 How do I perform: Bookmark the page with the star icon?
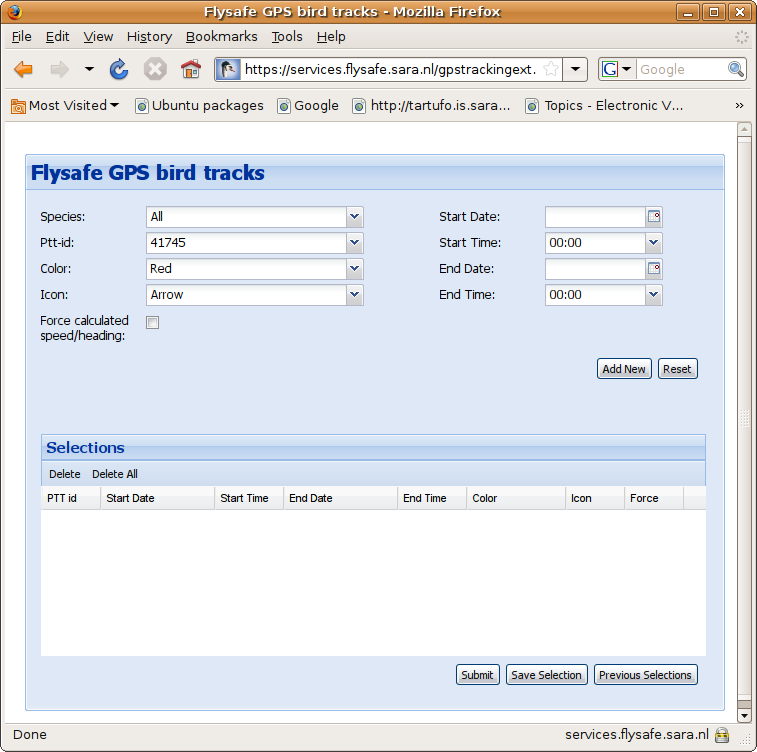pos(550,69)
